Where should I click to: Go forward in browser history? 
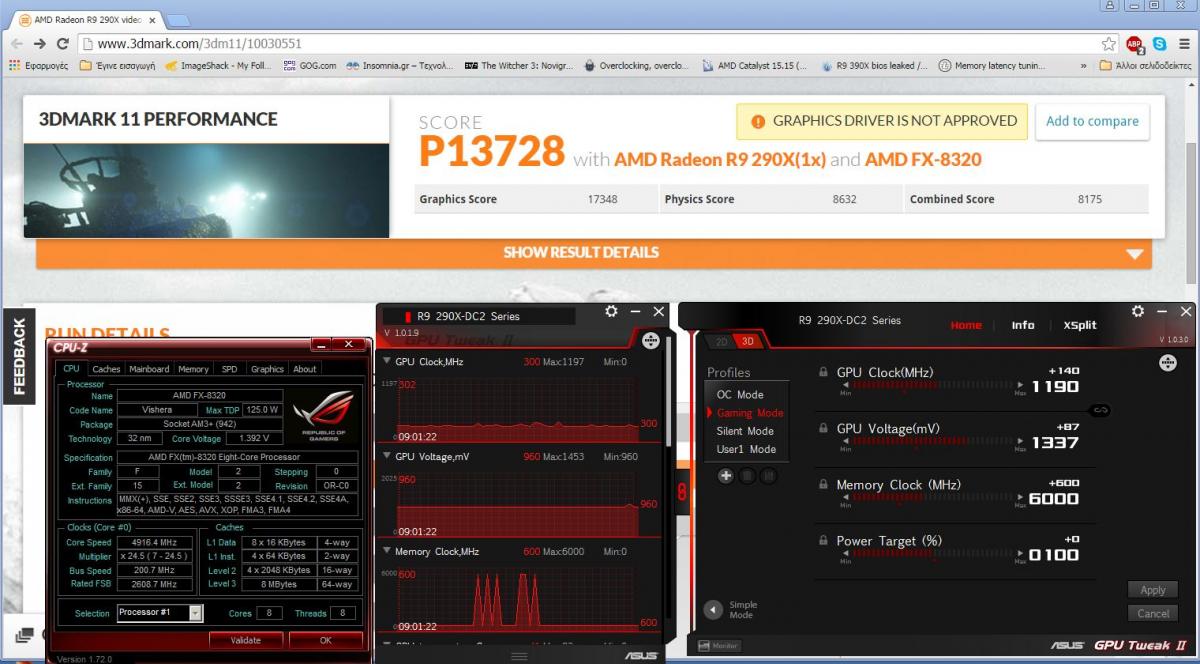tap(40, 44)
